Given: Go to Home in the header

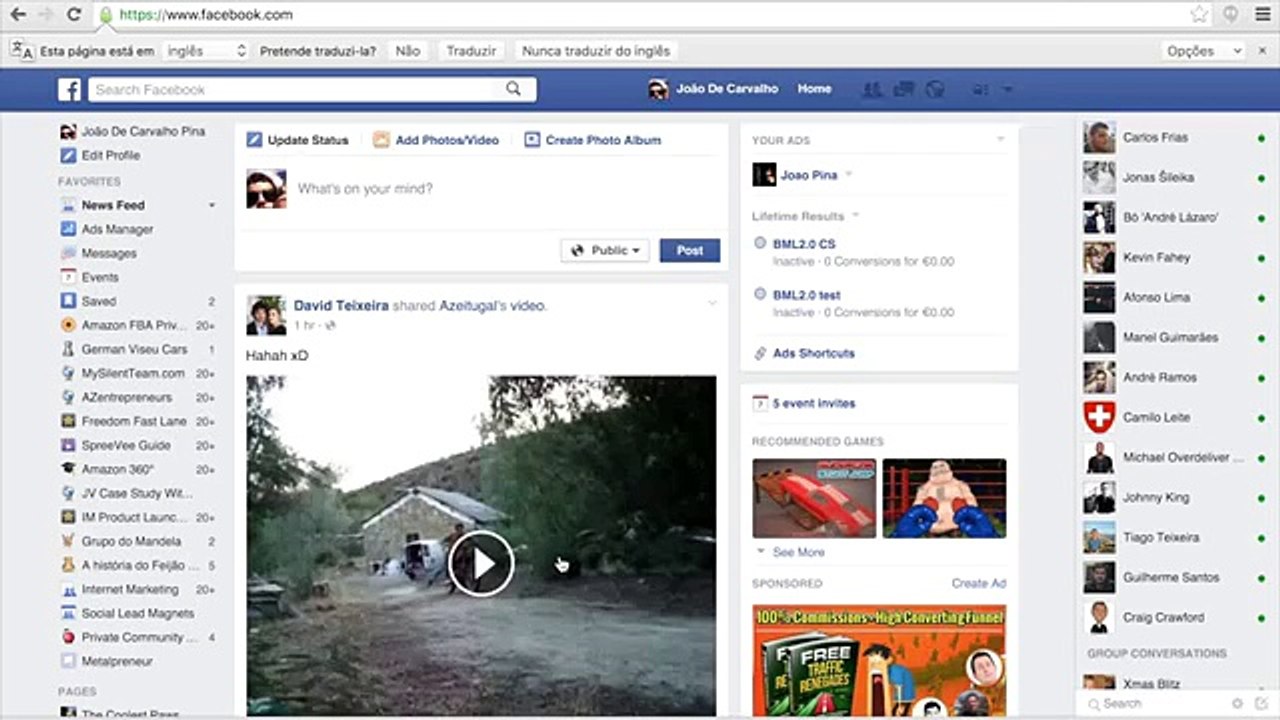Looking at the screenshot, I should click(x=814, y=89).
